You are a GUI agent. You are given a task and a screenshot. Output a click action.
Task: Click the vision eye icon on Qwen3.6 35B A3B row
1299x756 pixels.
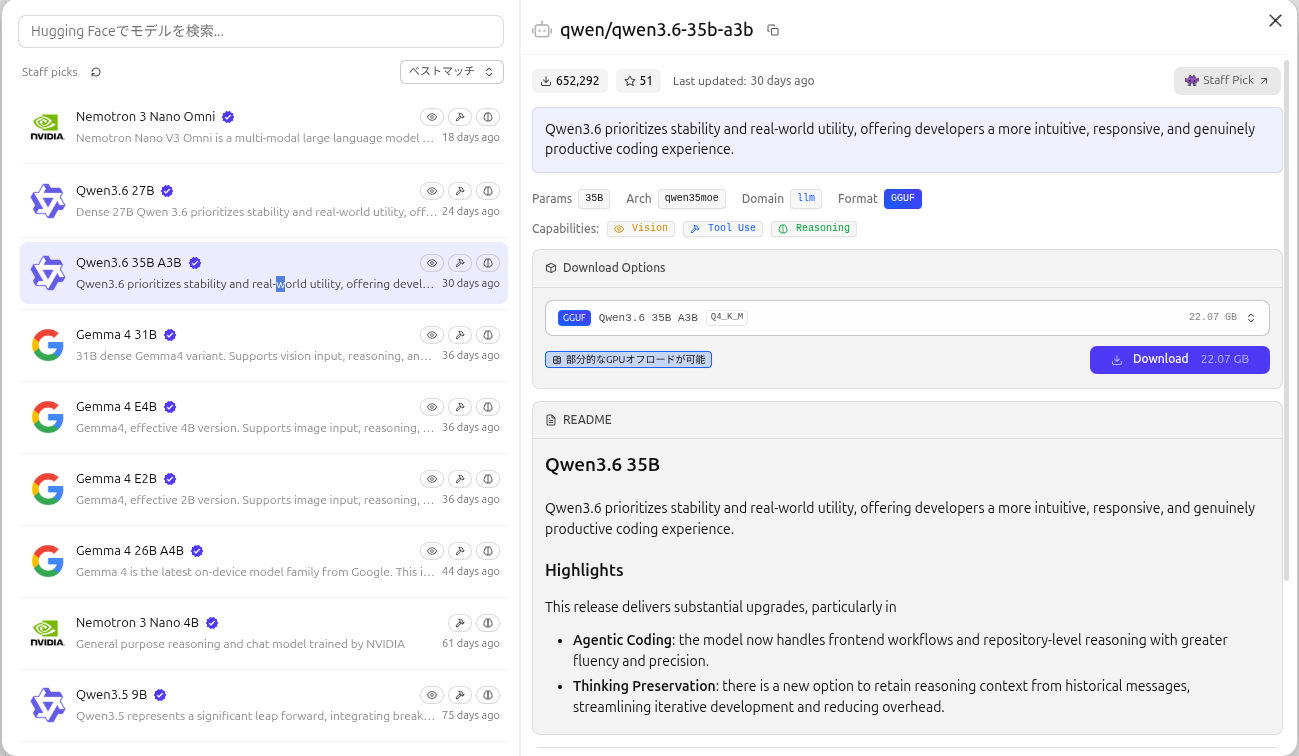click(432, 263)
